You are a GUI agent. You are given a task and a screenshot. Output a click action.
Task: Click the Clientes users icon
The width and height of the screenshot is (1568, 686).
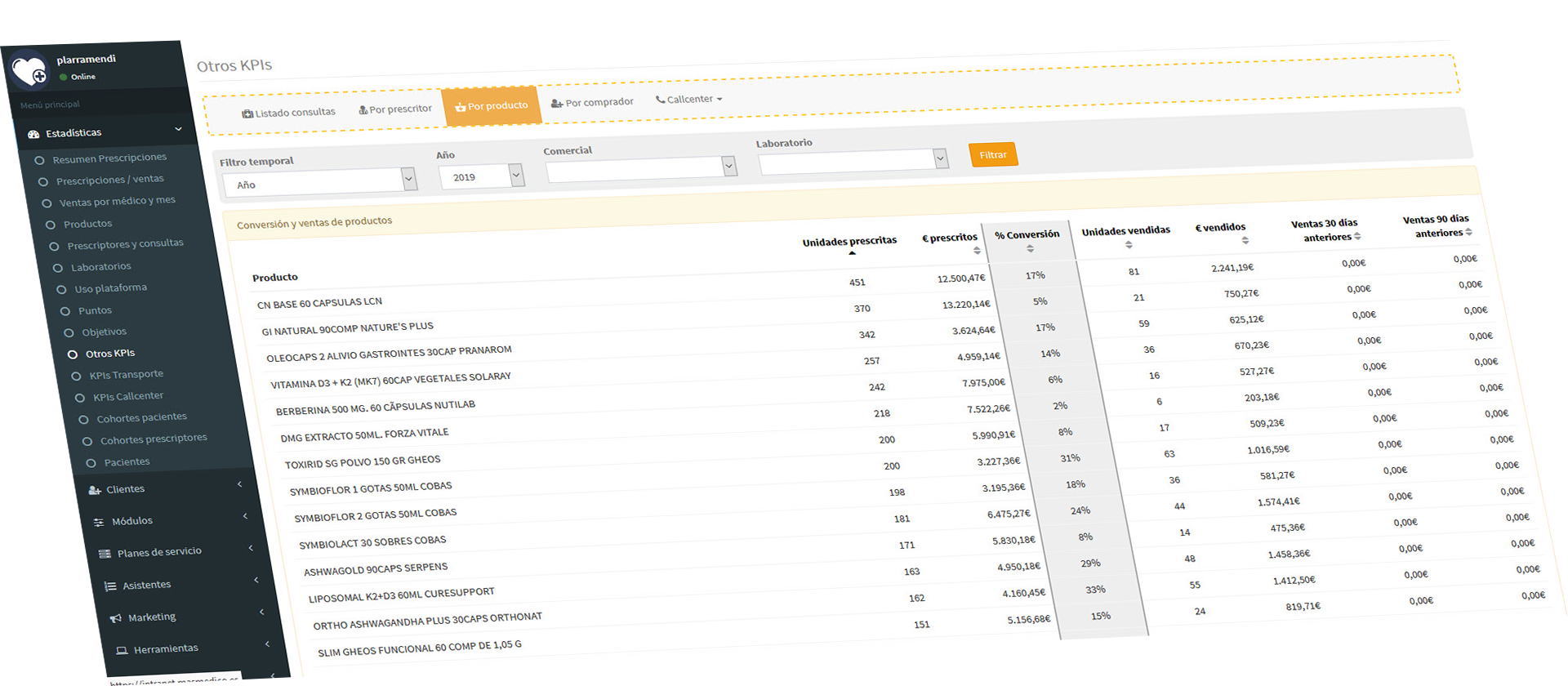click(95, 490)
